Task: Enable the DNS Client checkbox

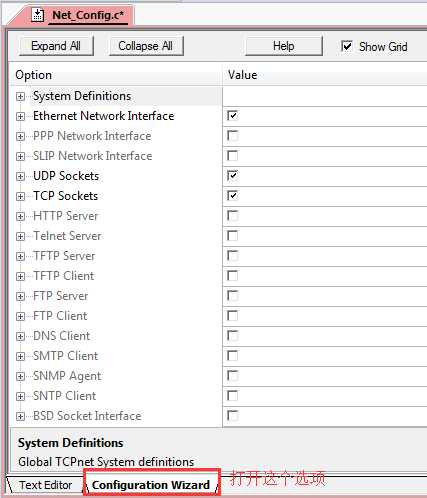Action: click(x=232, y=336)
